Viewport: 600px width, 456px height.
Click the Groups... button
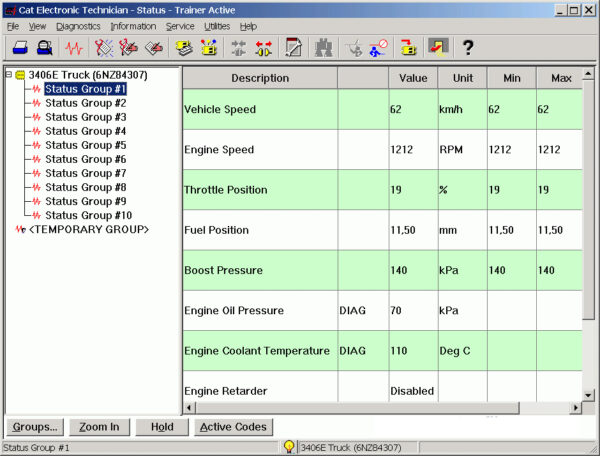click(35, 427)
